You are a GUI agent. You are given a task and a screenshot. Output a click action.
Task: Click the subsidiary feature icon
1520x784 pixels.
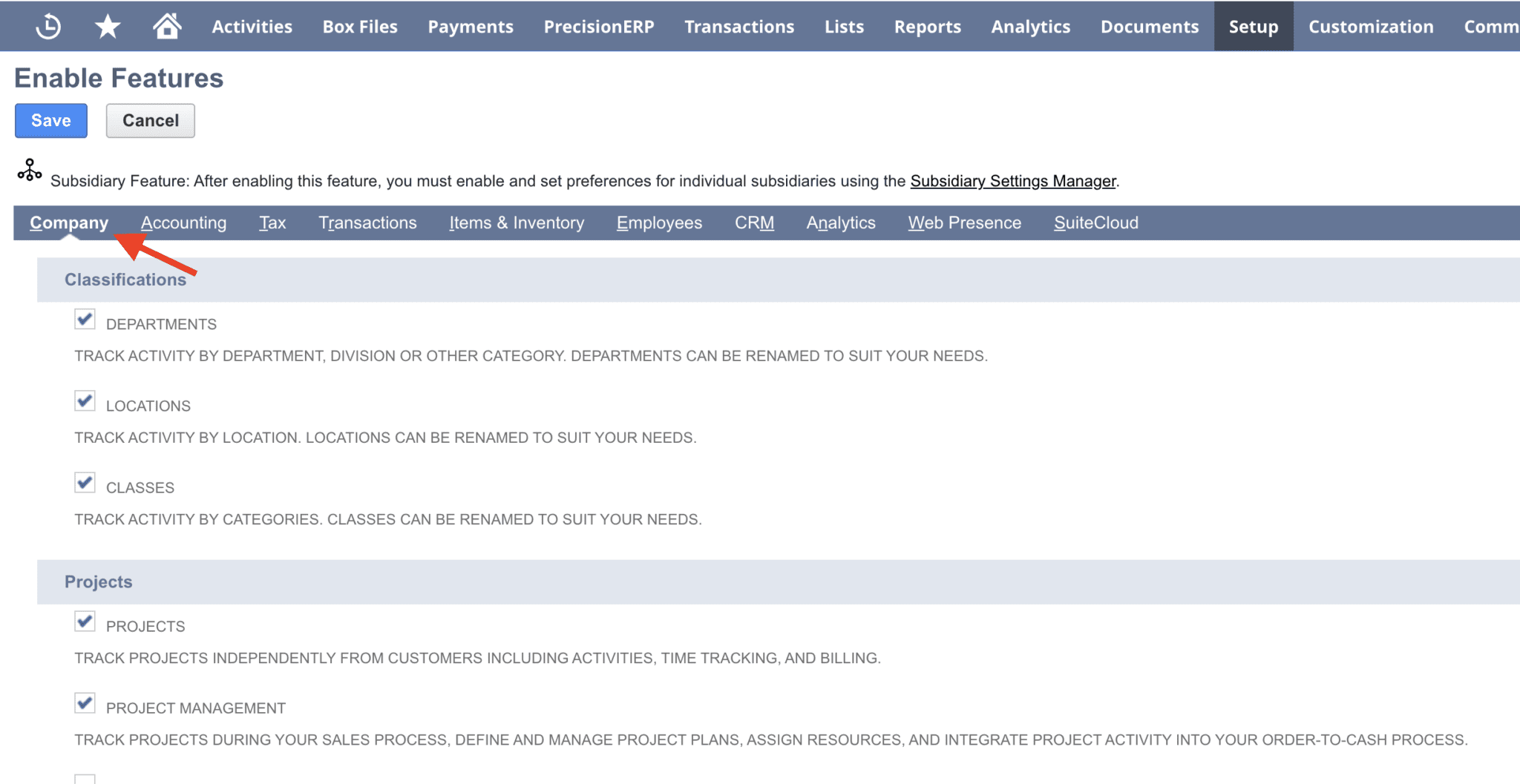point(29,171)
